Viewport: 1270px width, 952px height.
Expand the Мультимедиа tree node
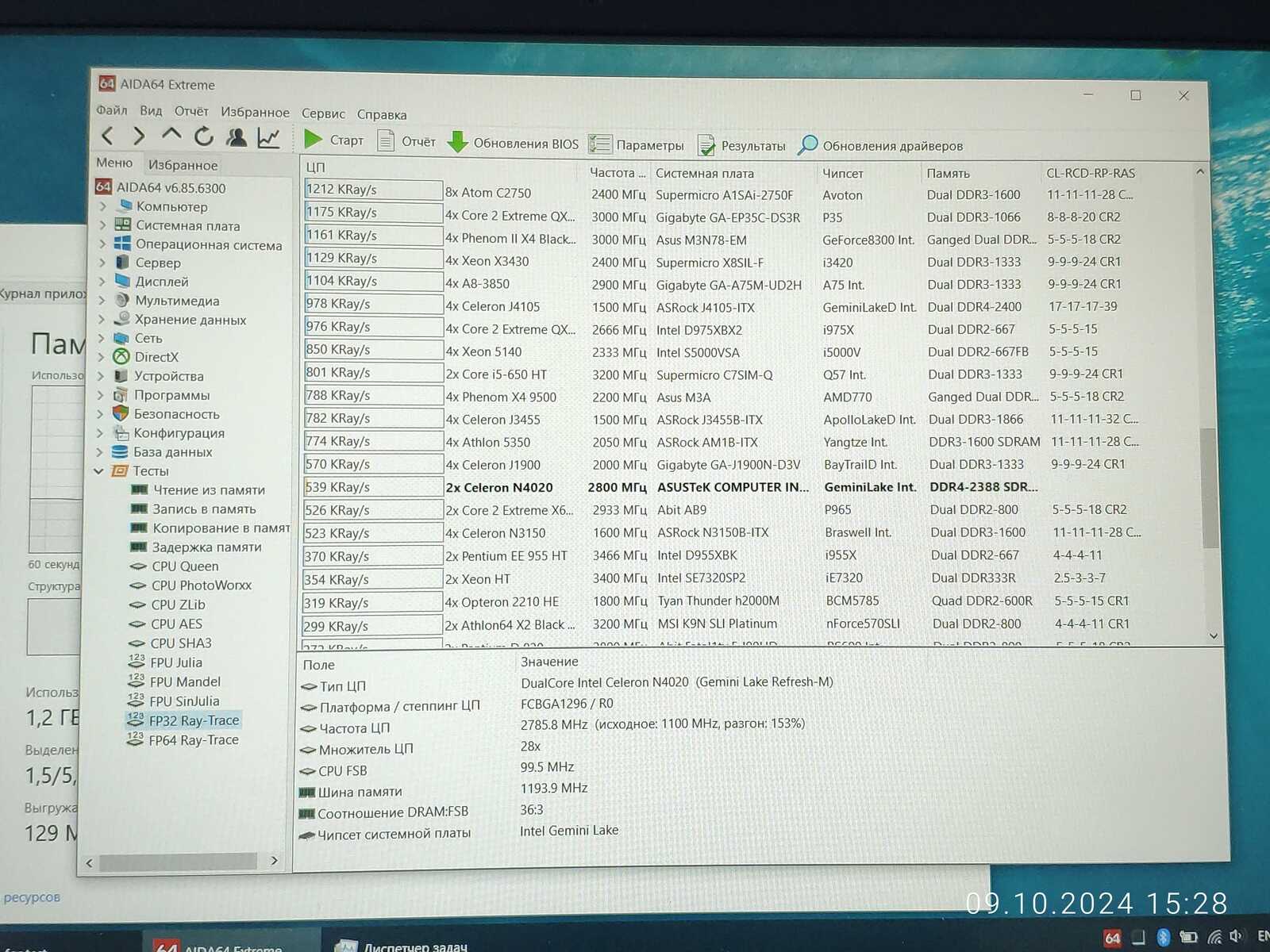point(102,301)
